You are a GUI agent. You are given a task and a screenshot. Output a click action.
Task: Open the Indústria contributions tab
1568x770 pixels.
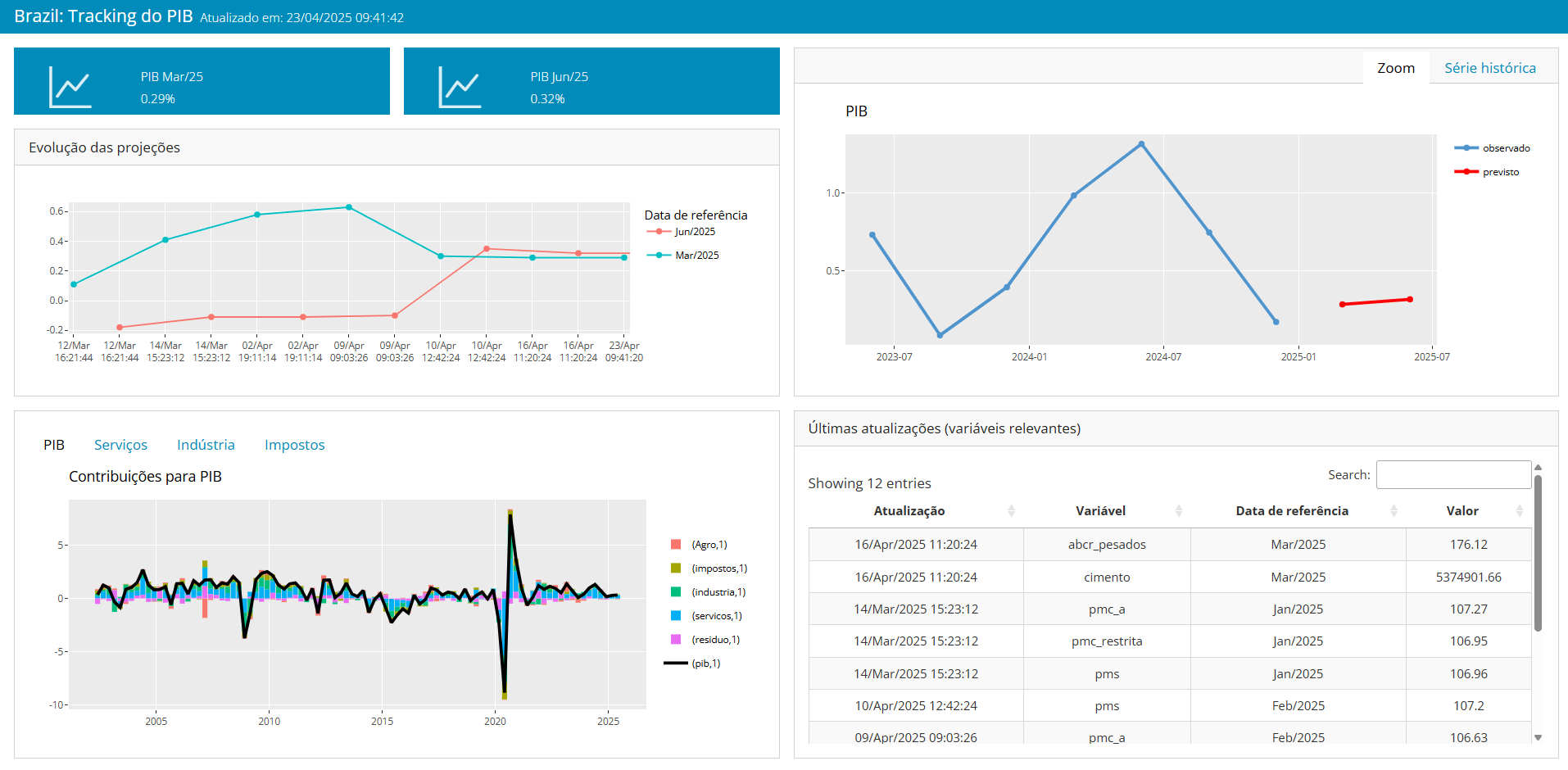[x=206, y=445]
